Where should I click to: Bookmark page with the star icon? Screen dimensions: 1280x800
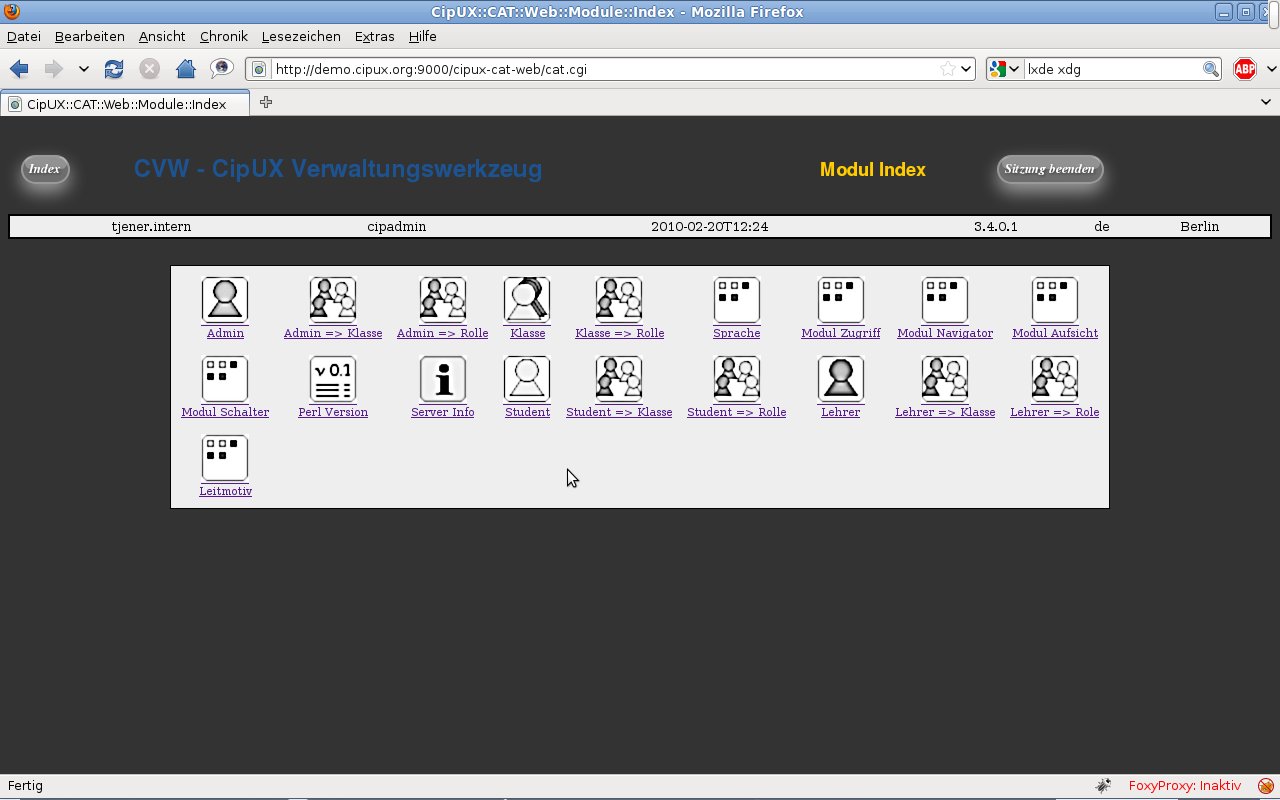pos(947,69)
